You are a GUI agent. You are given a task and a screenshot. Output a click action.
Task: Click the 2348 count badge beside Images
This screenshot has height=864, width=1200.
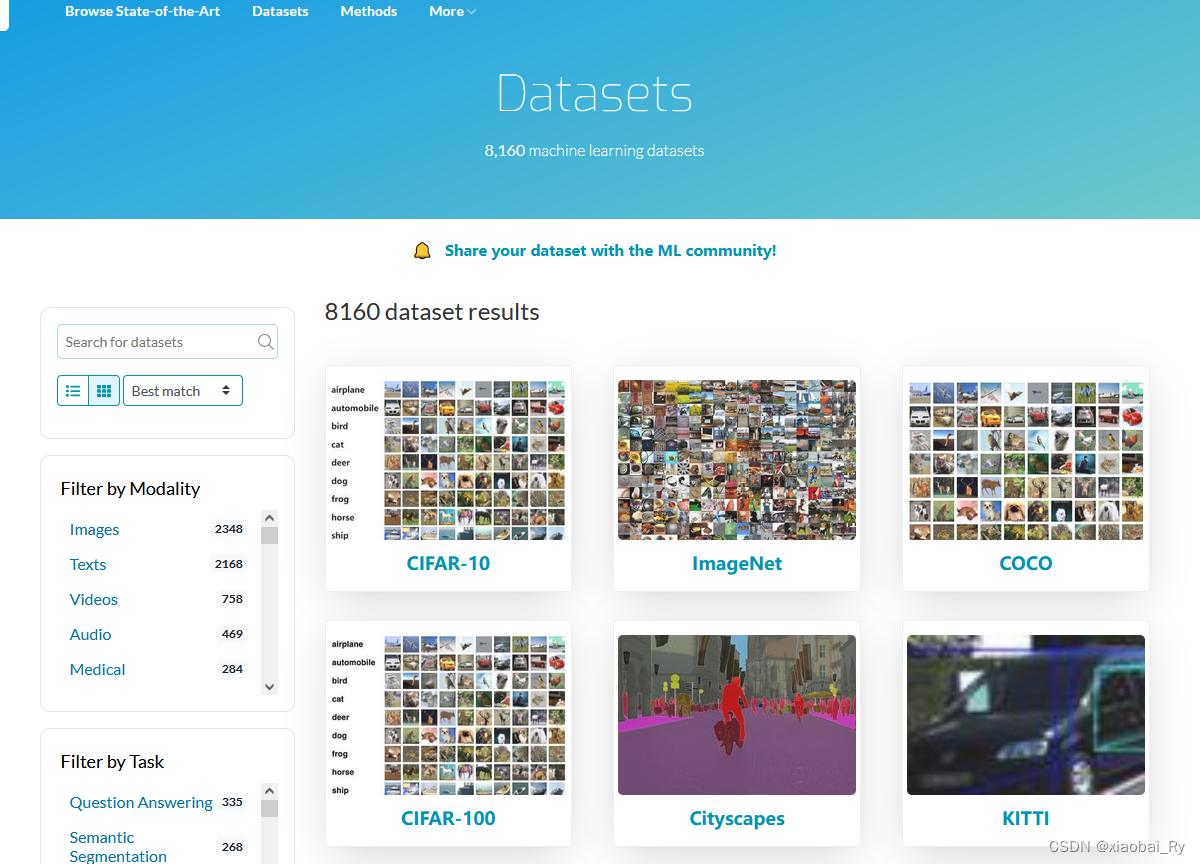pyautogui.click(x=229, y=529)
